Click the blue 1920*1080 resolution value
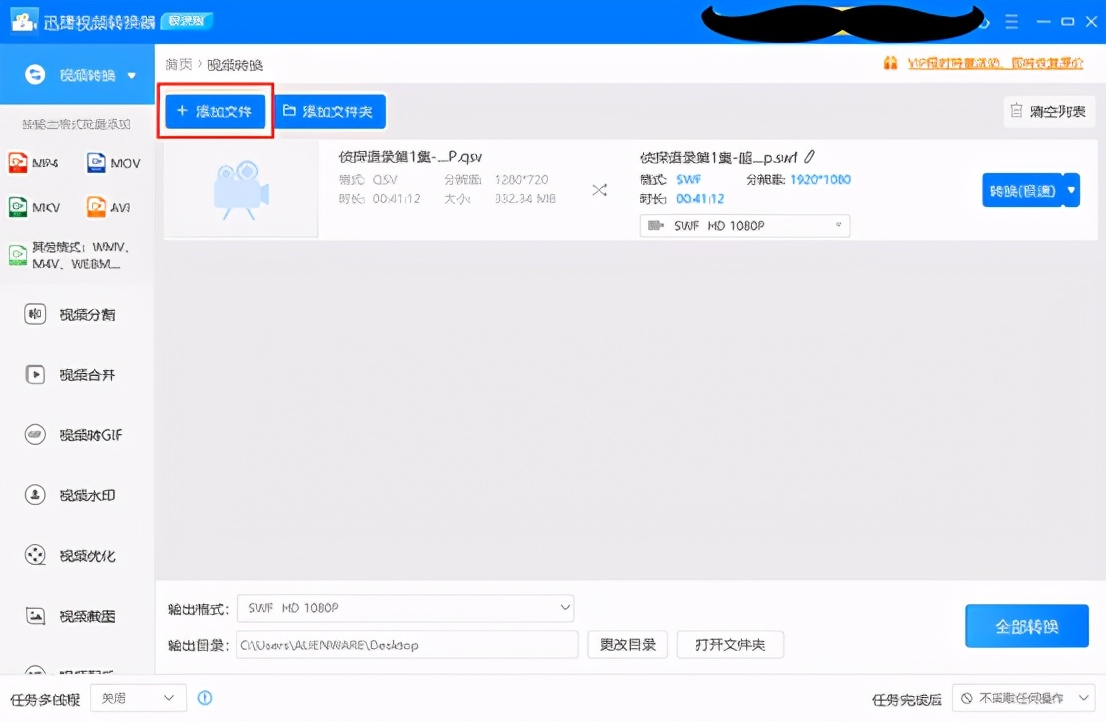 coord(820,180)
